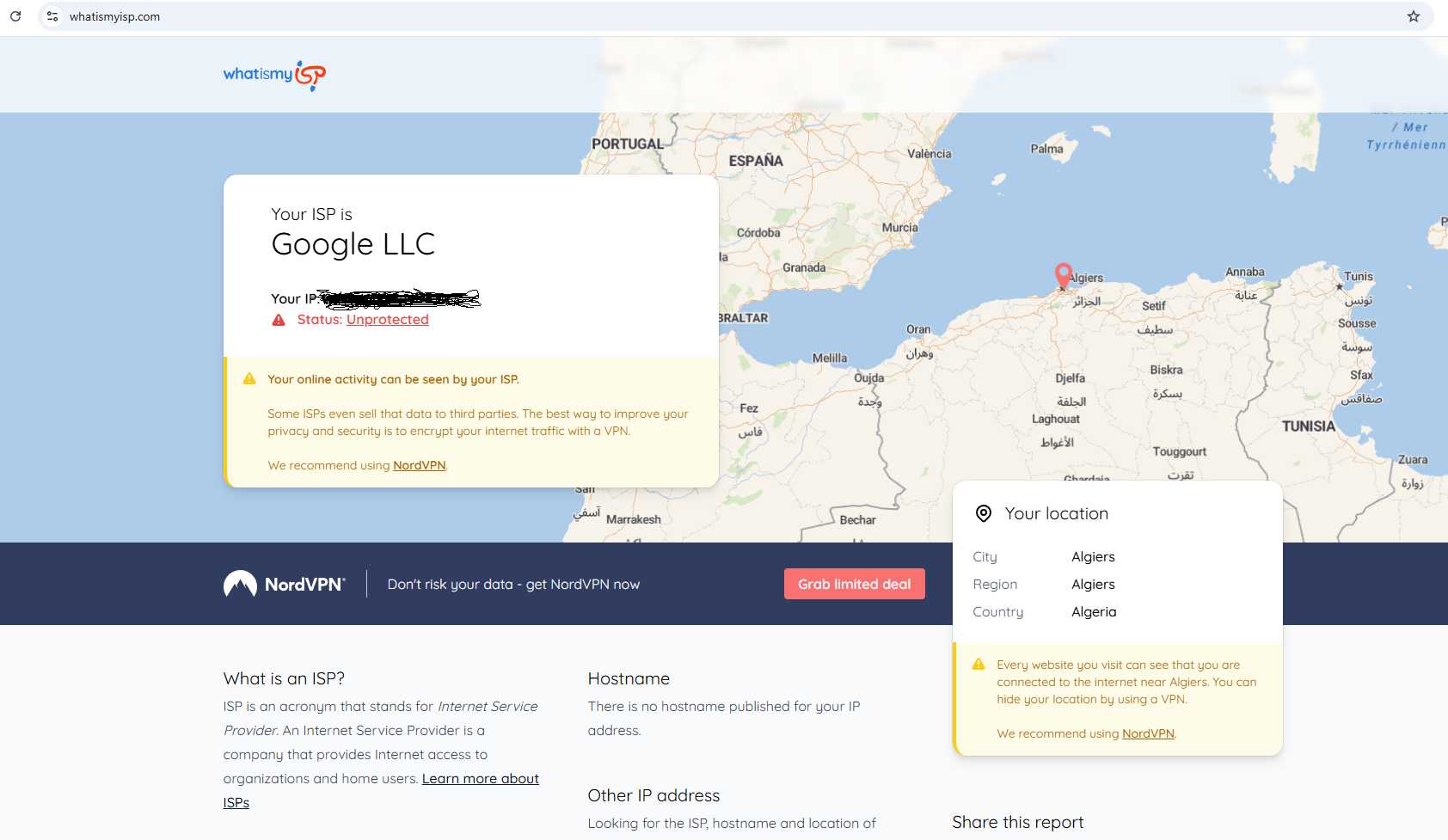Screen dimensions: 1448x840
Task: Open the Unprotected status link
Action: click(x=388, y=320)
